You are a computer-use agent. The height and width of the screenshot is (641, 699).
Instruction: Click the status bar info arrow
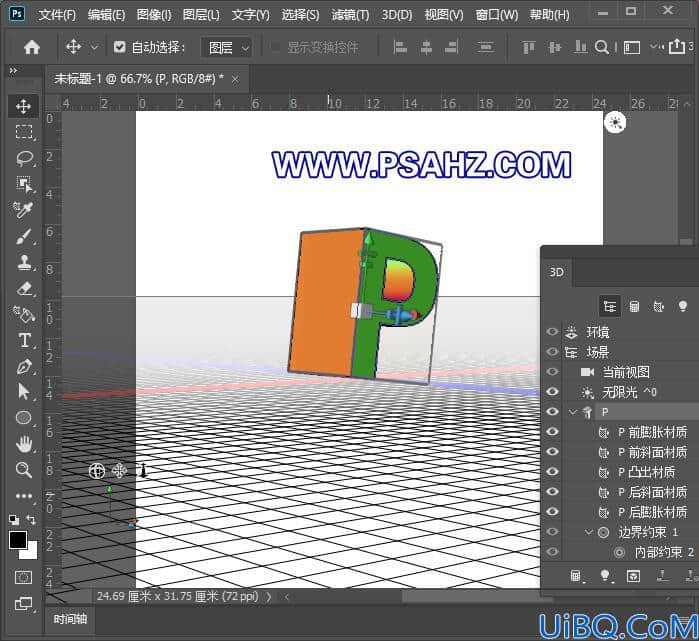(269, 596)
